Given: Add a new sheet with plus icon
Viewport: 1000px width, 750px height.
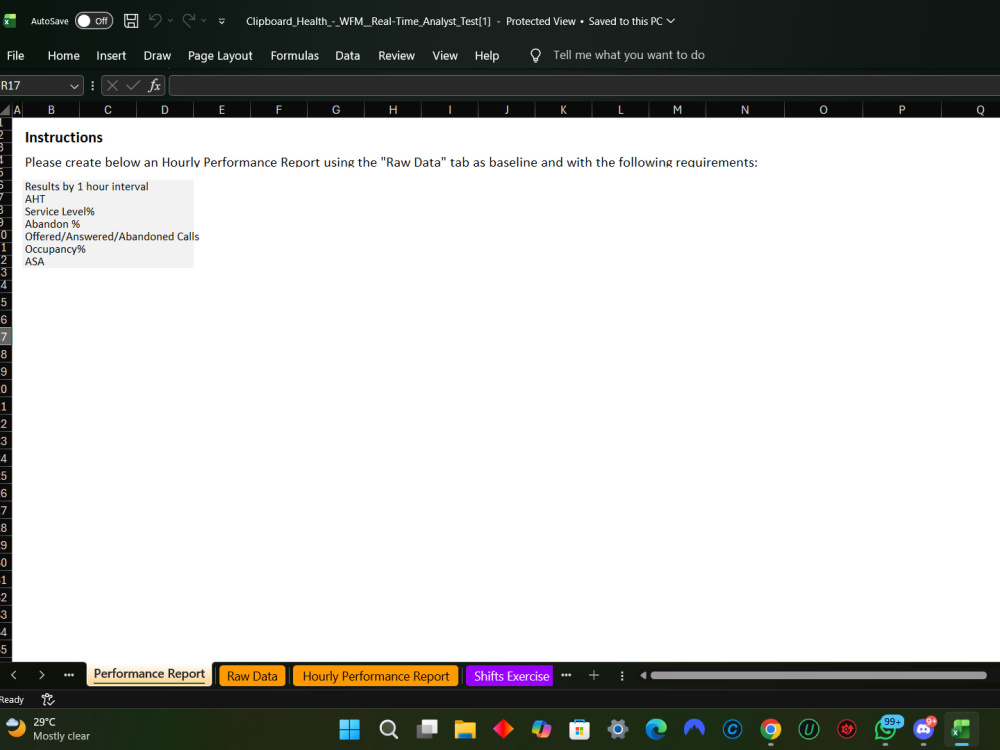Looking at the screenshot, I should (x=594, y=675).
